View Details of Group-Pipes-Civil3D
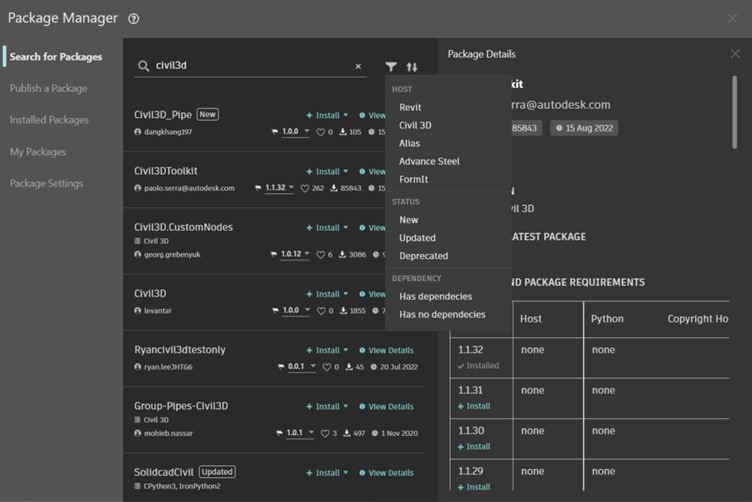The height and width of the screenshot is (502, 752). [386, 407]
